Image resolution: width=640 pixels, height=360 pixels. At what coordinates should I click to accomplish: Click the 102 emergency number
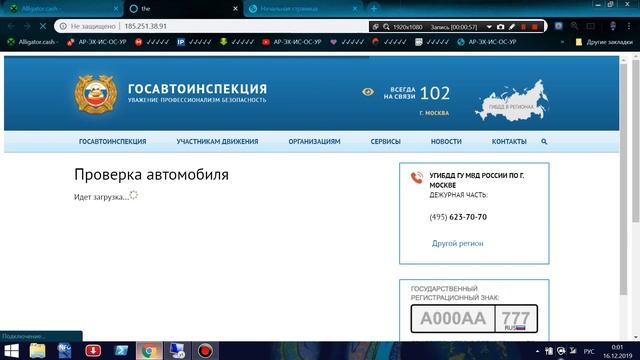point(435,93)
